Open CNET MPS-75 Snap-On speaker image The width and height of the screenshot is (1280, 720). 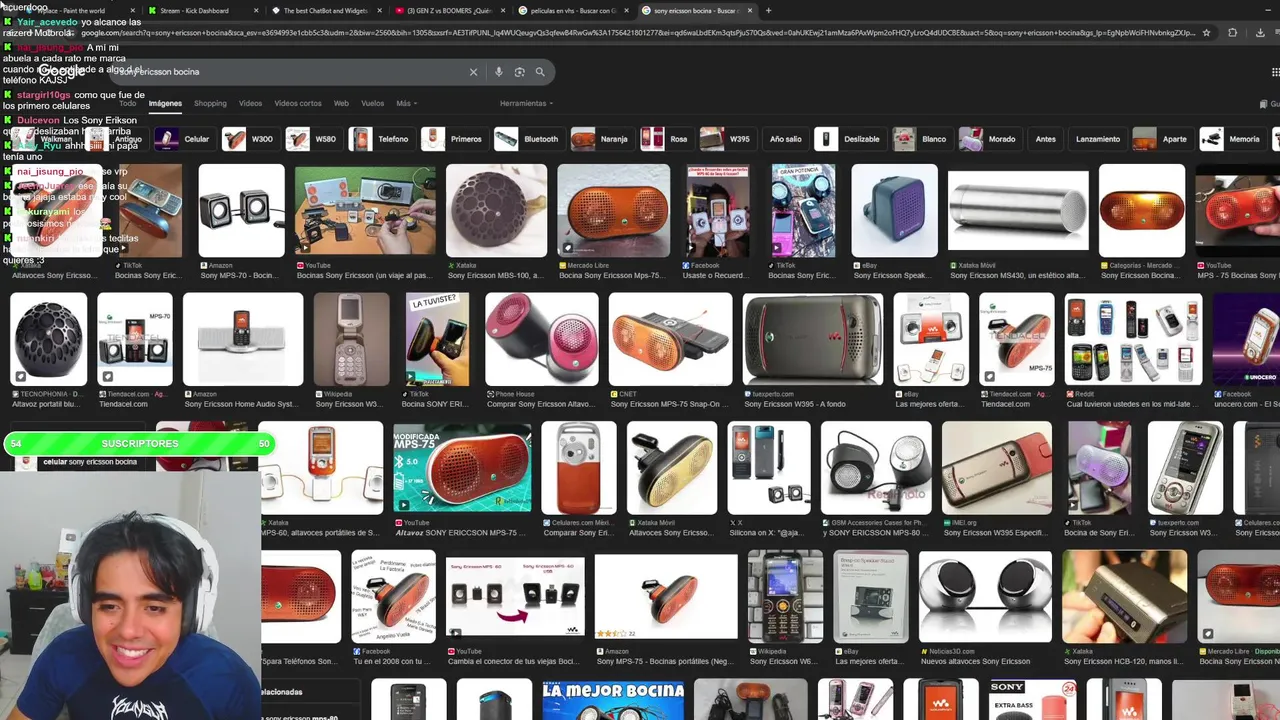click(670, 339)
